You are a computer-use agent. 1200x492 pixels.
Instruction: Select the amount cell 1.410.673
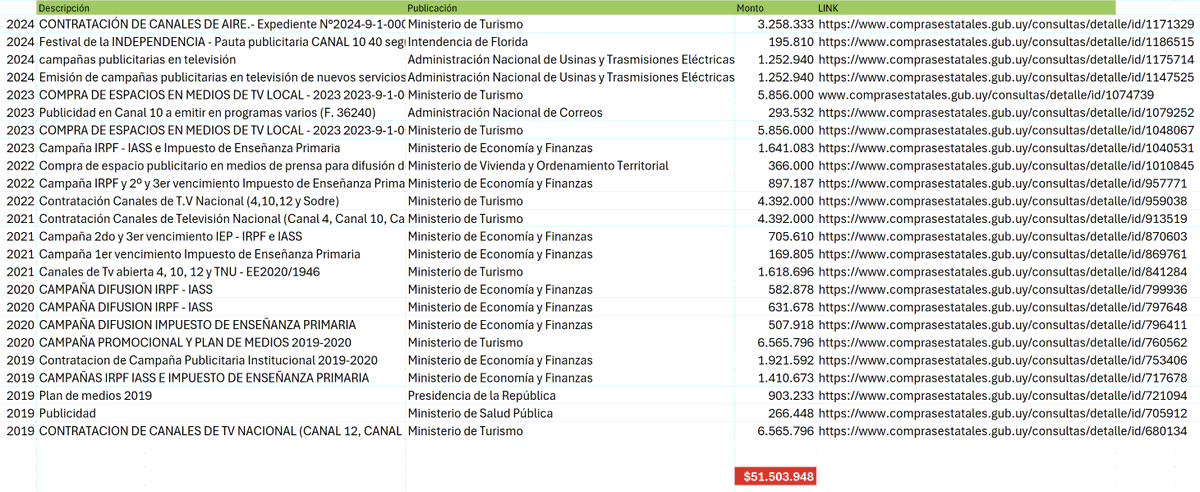[775, 378]
